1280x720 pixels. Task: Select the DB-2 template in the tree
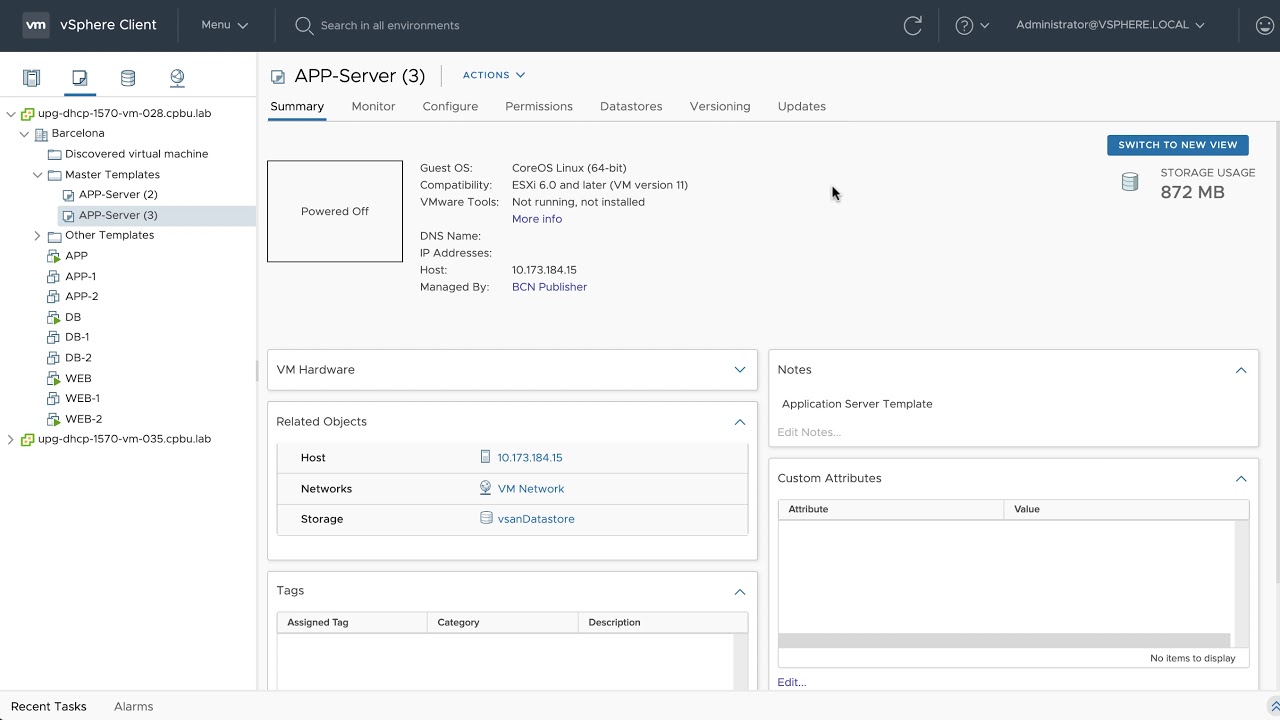78,357
